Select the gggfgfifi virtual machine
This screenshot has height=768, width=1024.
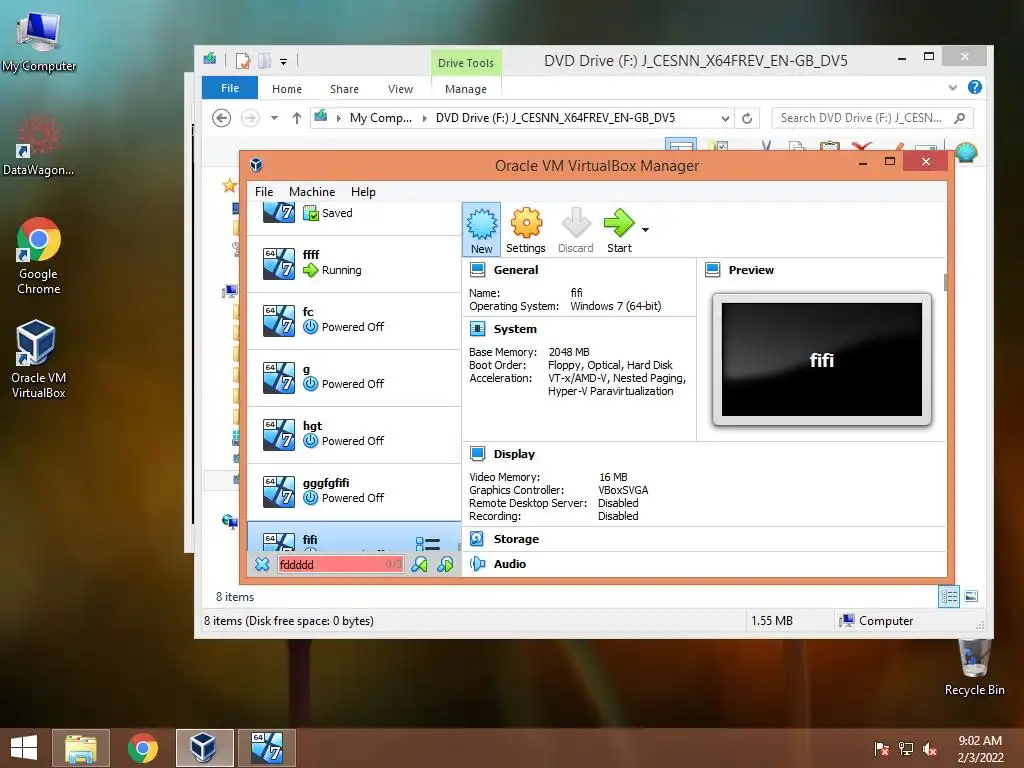(x=353, y=492)
